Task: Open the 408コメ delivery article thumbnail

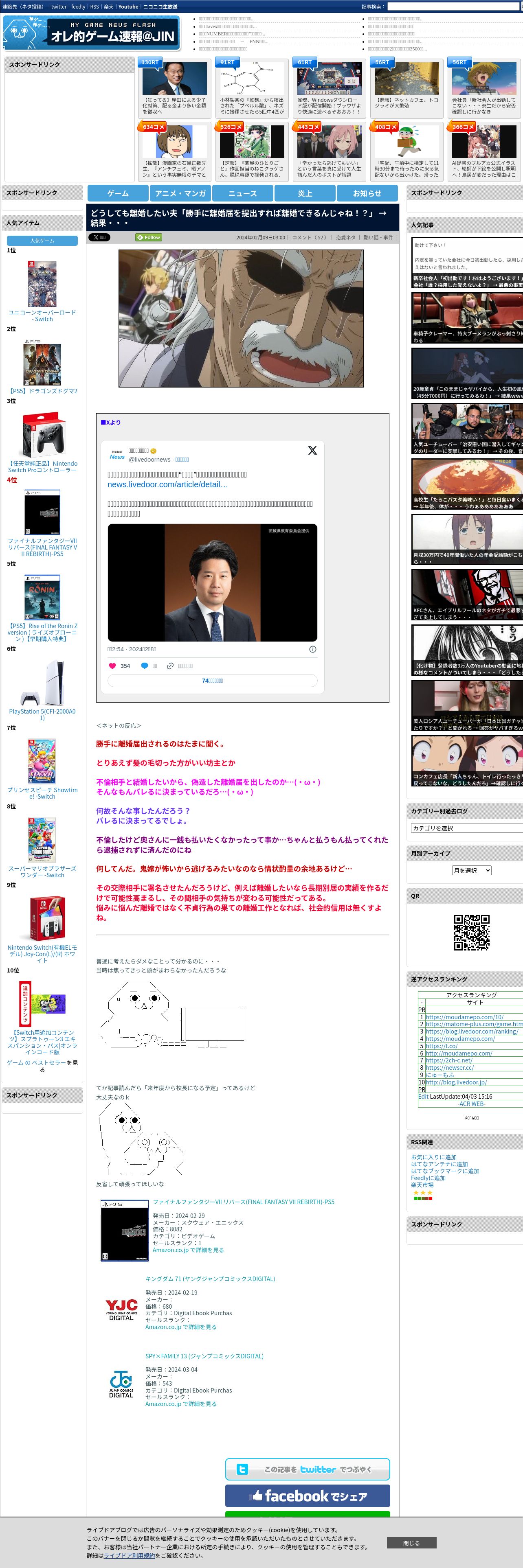Action: (x=407, y=142)
